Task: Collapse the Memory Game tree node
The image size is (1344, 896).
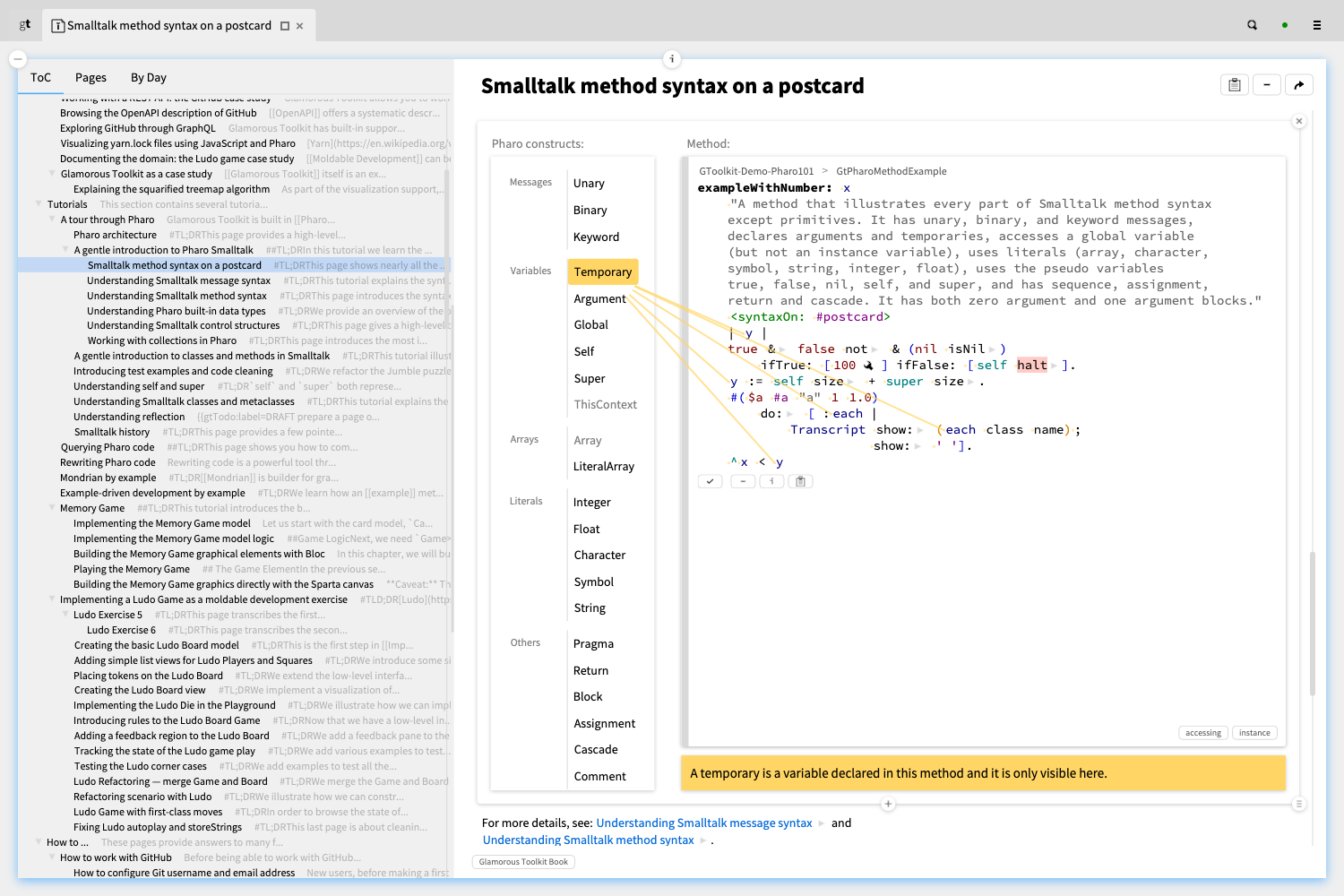Action: [x=52, y=508]
